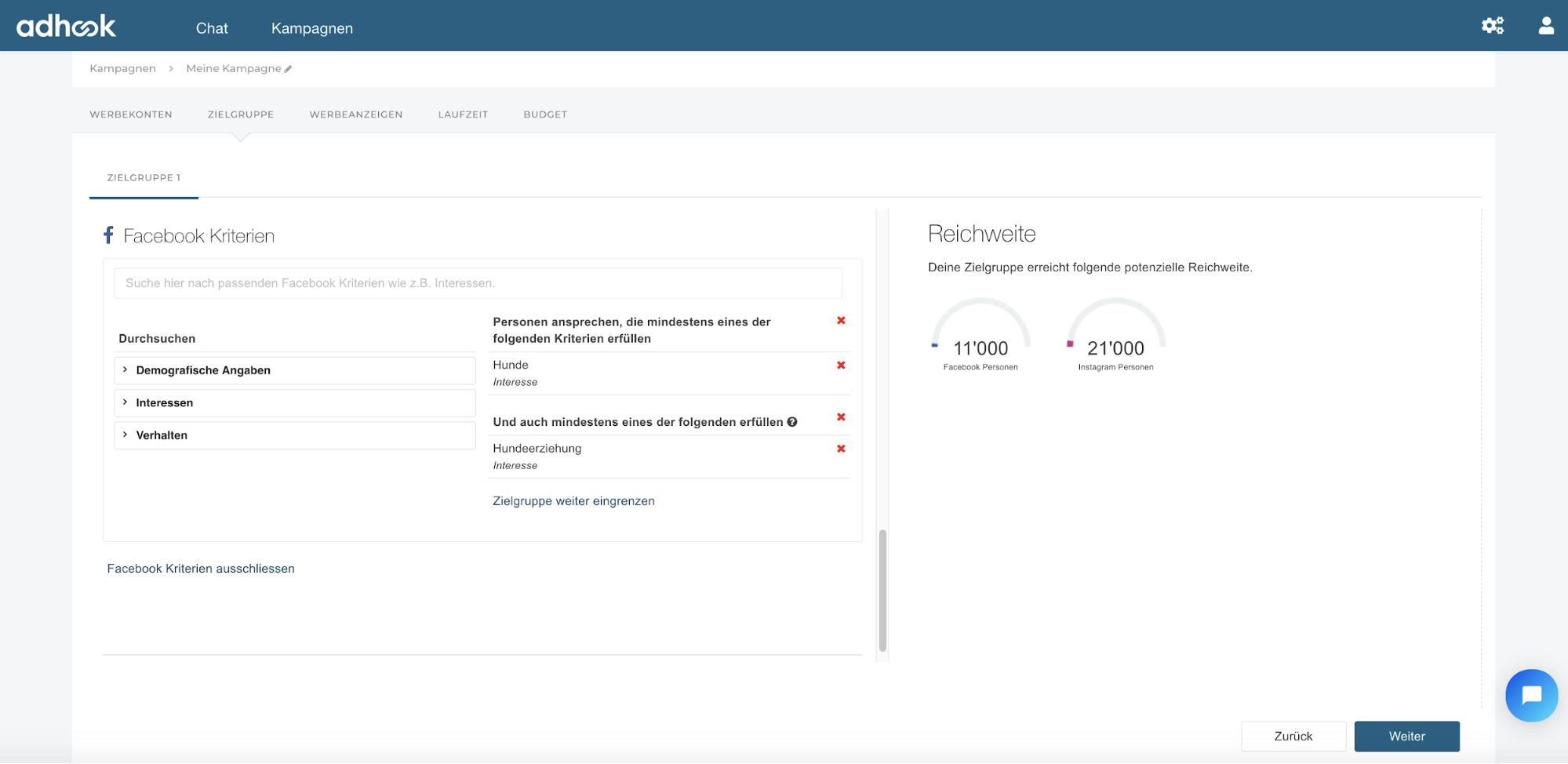
Task: Go to the Werbeanzeigen step
Action: click(x=356, y=115)
